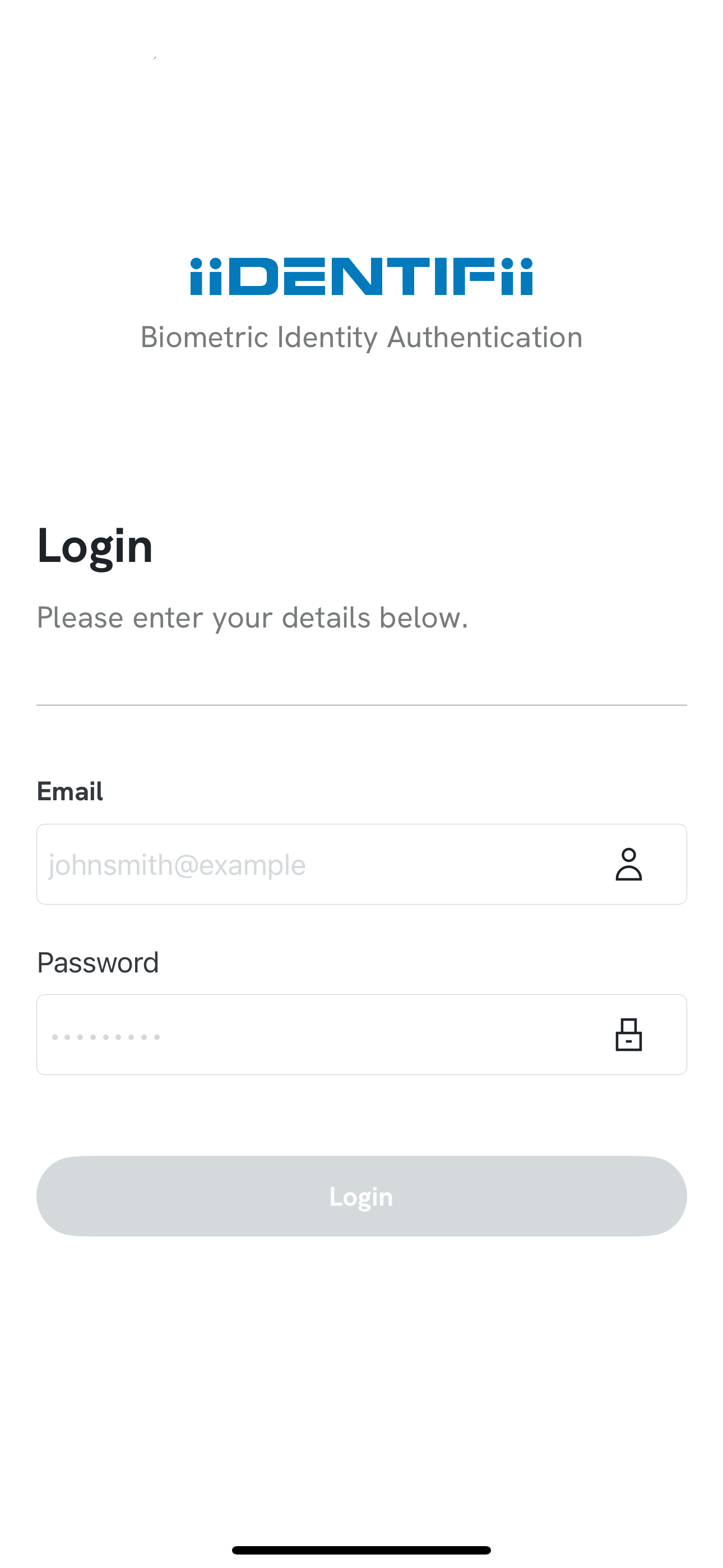
Task: Tap the trailing 'ii' letters of the logo
Action: [x=517, y=276]
